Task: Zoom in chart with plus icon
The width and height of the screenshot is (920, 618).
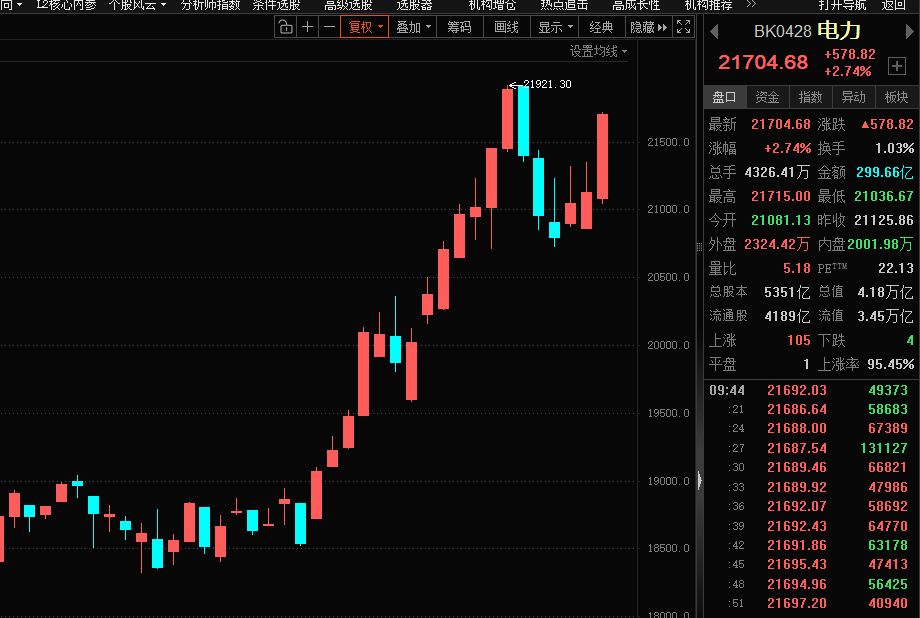Action: (307, 27)
